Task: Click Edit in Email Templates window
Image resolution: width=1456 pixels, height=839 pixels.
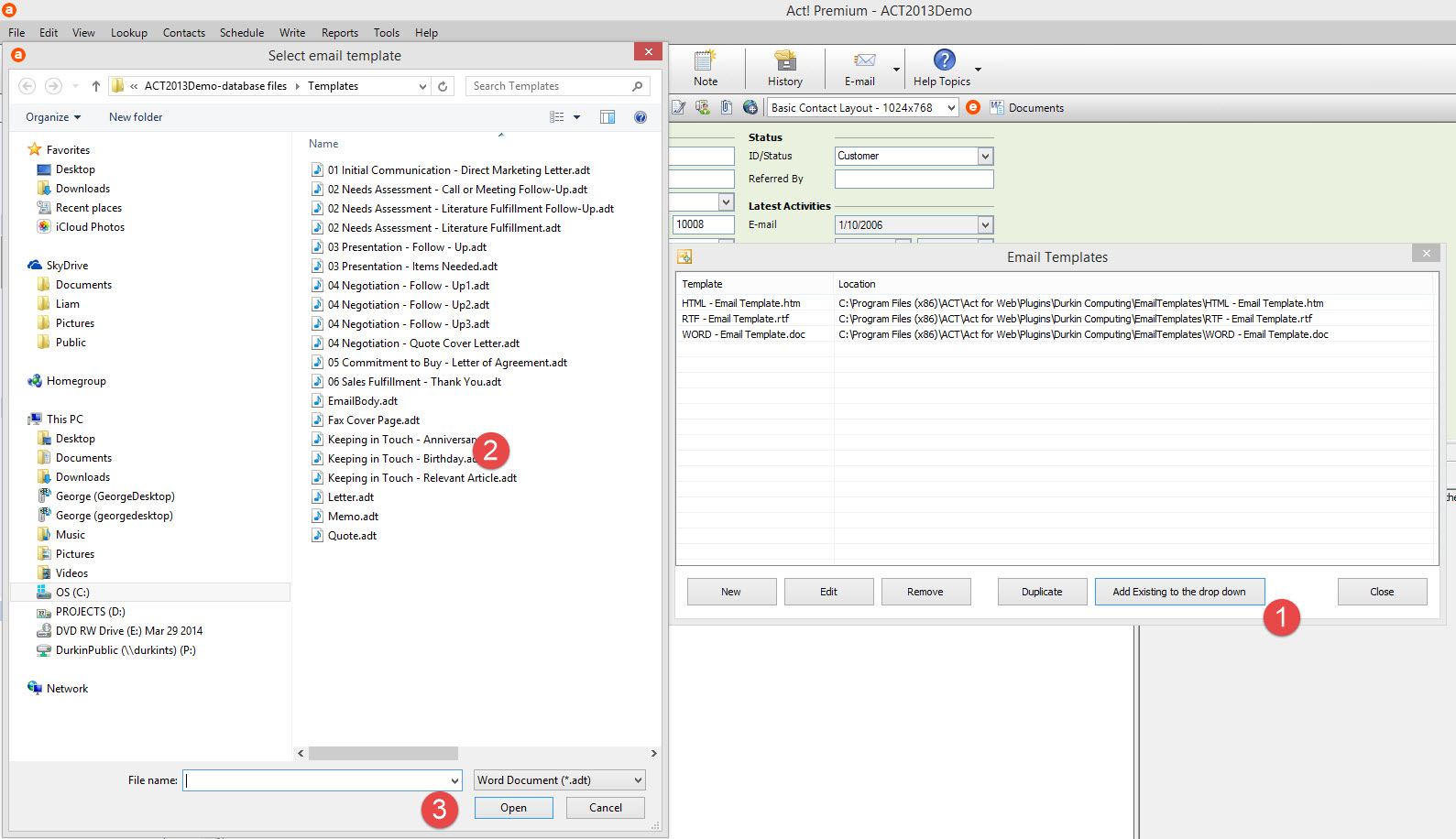Action: [828, 592]
